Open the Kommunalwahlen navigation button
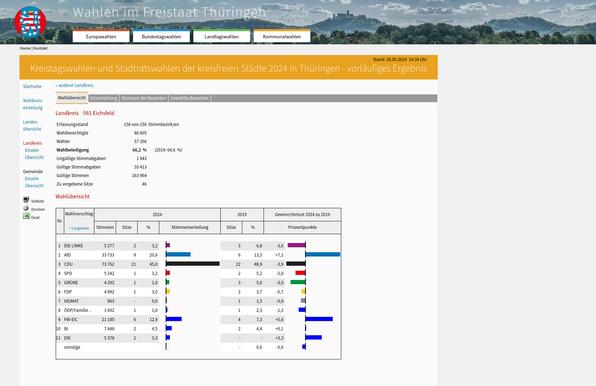 (x=282, y=36)
